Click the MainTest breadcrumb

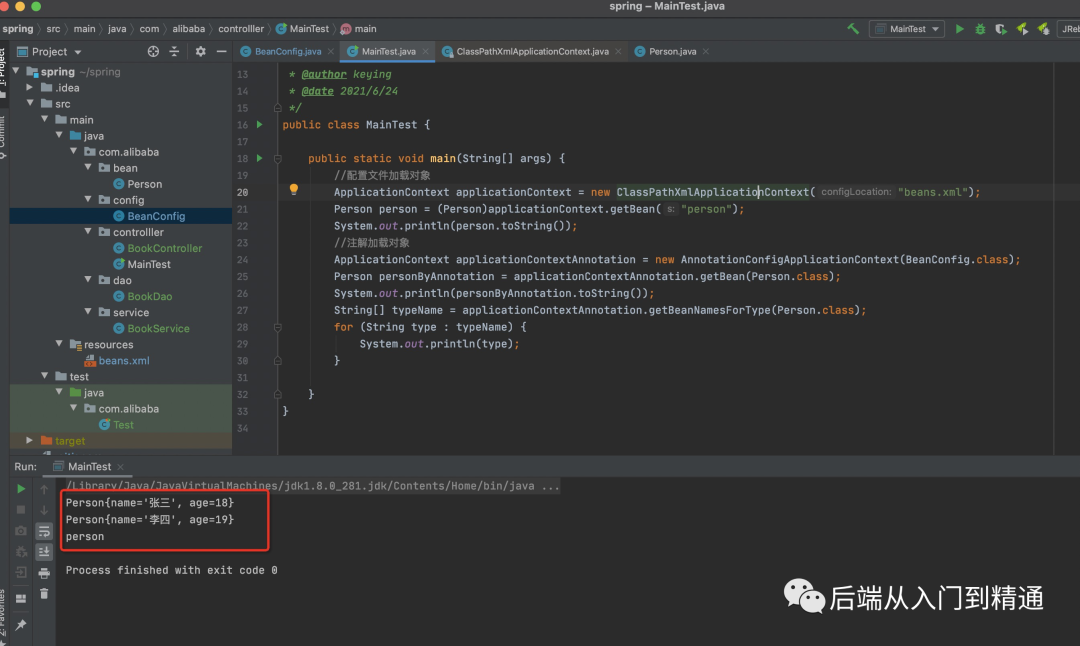pos(302,29)
